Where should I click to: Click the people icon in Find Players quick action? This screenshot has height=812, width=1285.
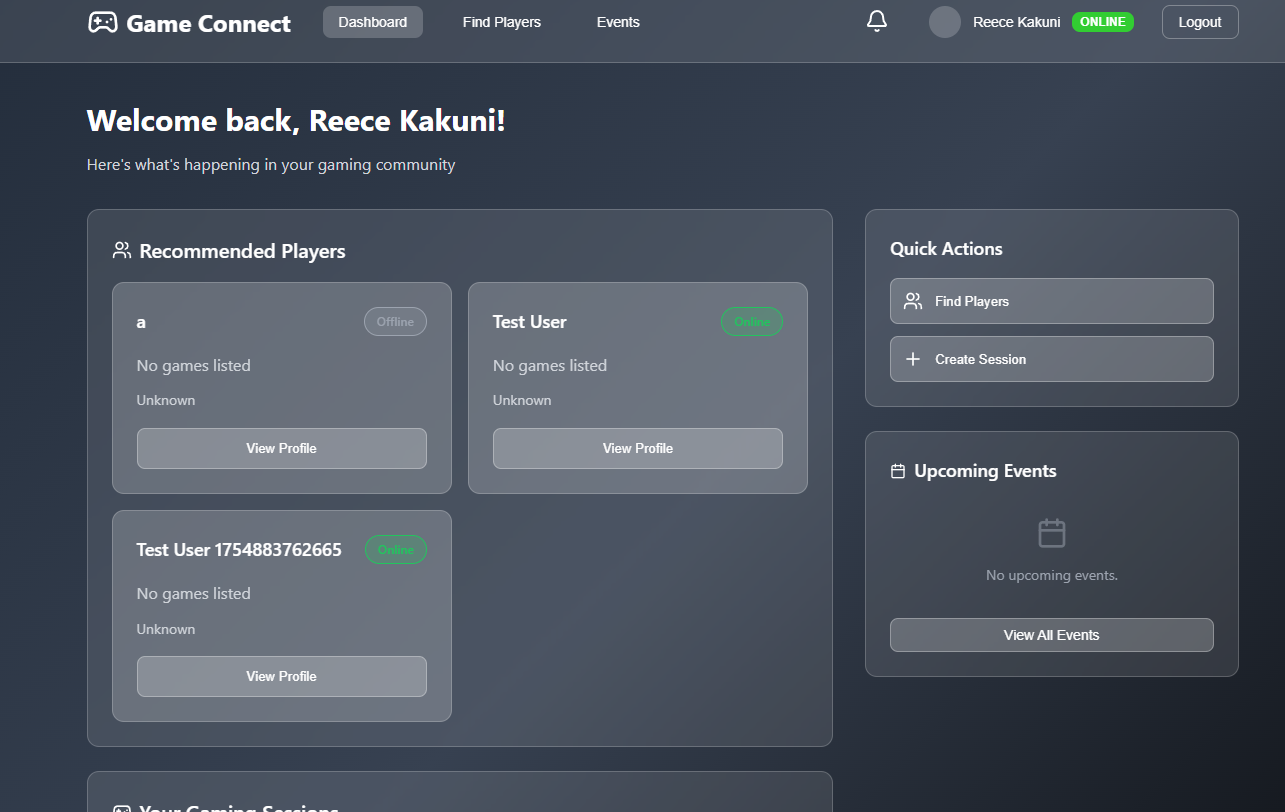pos(912,301)
